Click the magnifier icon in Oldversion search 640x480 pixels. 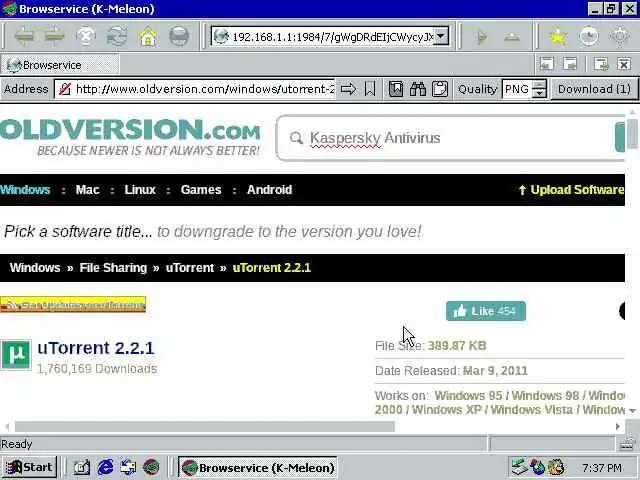(296, 138)
